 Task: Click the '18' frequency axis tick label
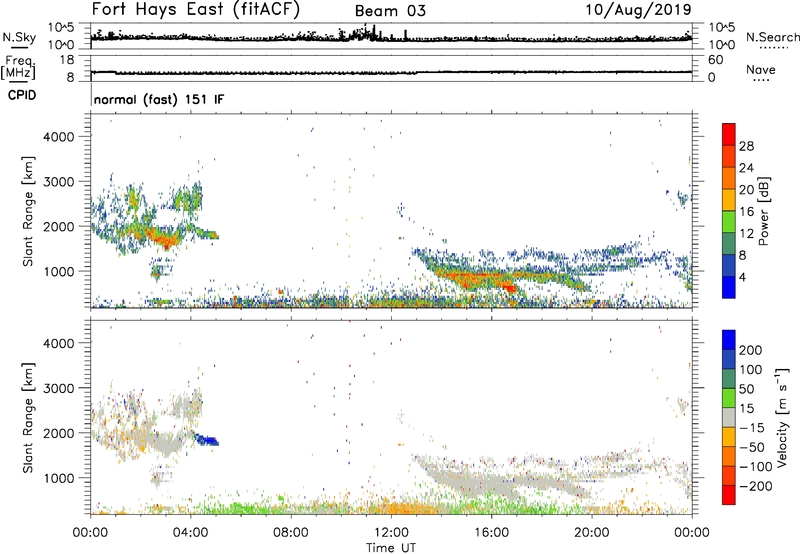[67, 60]
